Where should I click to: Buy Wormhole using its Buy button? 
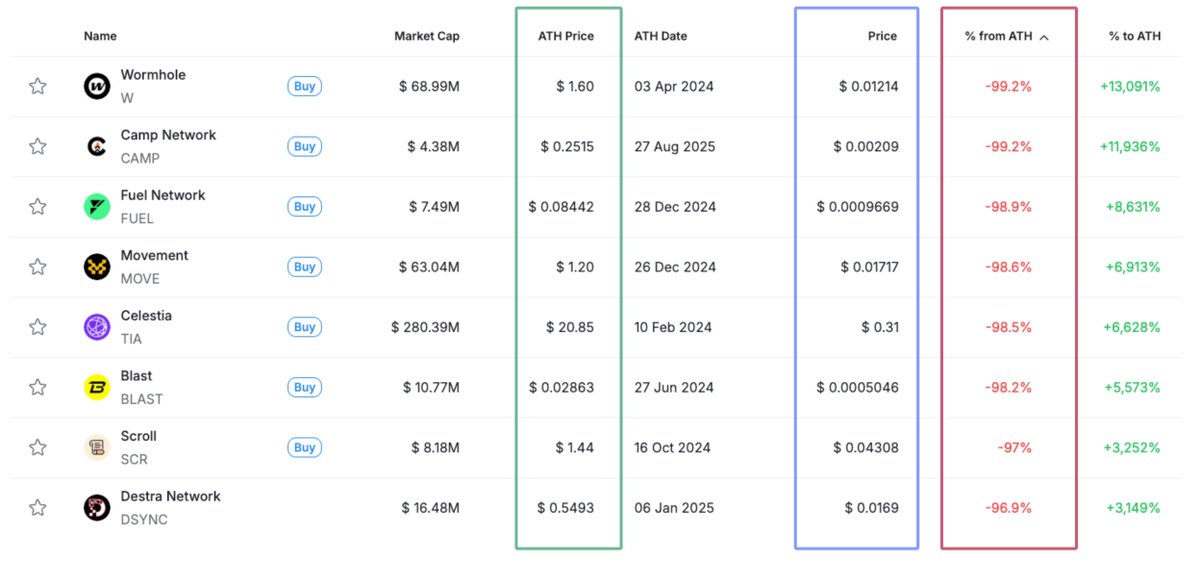tap(305, 86)
